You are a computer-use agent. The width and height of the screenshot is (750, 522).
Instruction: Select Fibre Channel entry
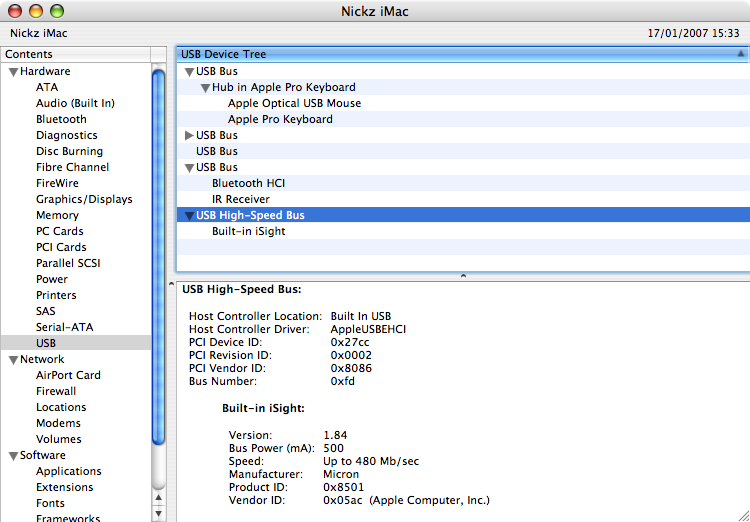[72, 167]
